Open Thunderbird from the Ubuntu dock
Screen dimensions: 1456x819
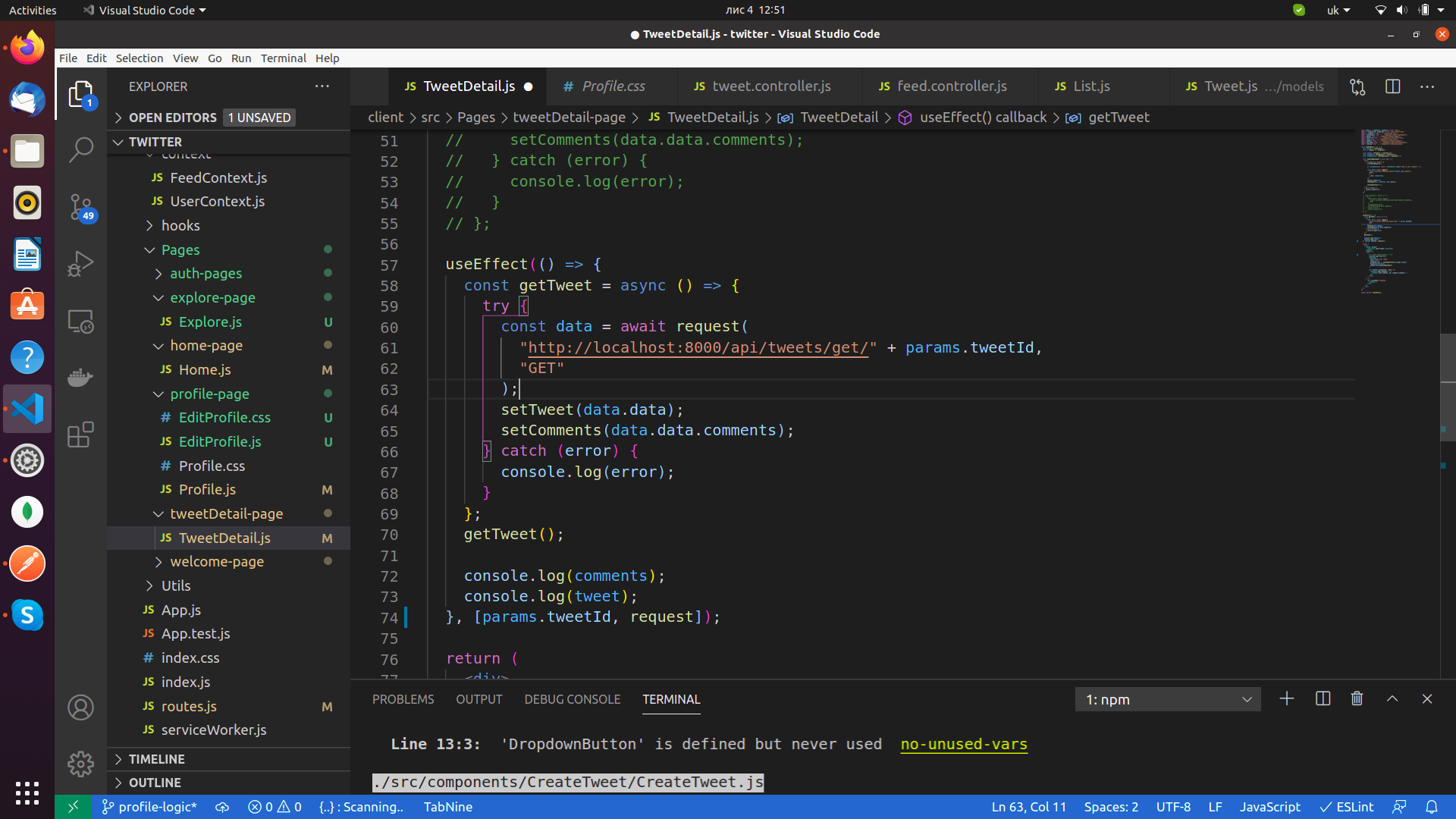coord(27,99)
